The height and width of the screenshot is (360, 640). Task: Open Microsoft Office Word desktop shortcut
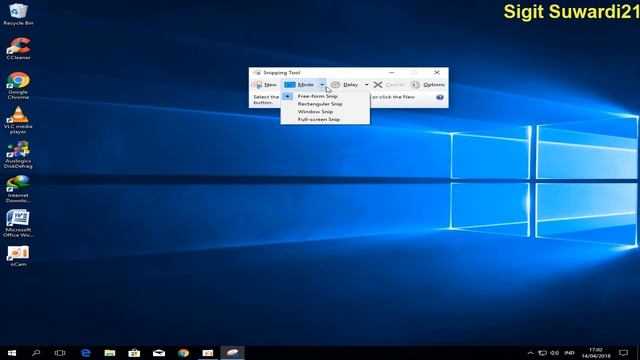tap(18, 224)
